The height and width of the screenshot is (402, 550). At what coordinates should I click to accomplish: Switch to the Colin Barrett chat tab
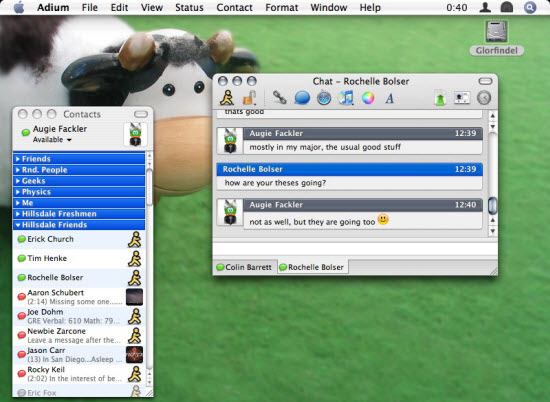pos(244,267)
